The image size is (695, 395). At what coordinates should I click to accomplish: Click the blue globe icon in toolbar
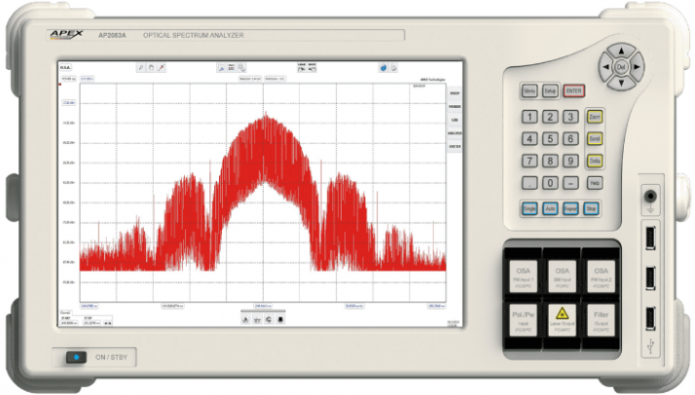click(x=383, y=68)
